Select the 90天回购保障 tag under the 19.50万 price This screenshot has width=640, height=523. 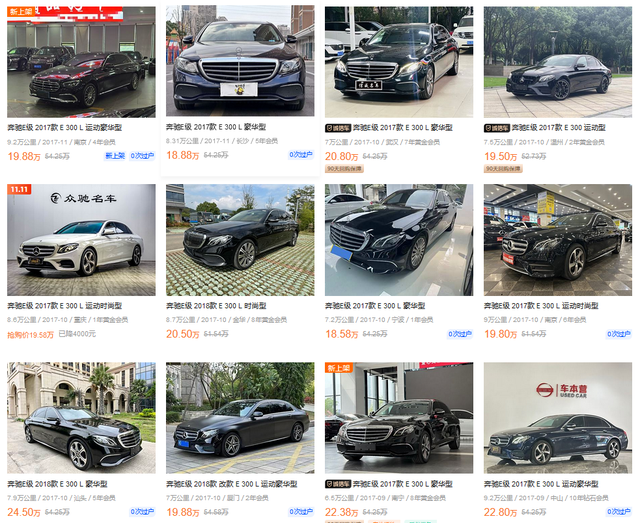[x=503, y=169]
